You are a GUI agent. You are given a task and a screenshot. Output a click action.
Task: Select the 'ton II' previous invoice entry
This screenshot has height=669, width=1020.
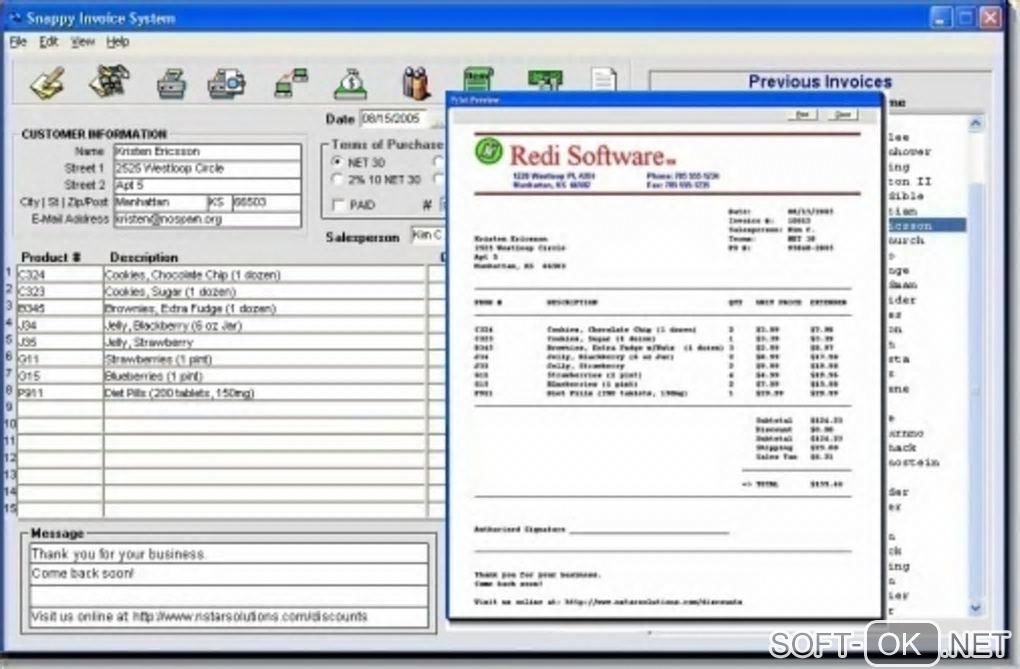pyautogui.click(x=910, y=182)
